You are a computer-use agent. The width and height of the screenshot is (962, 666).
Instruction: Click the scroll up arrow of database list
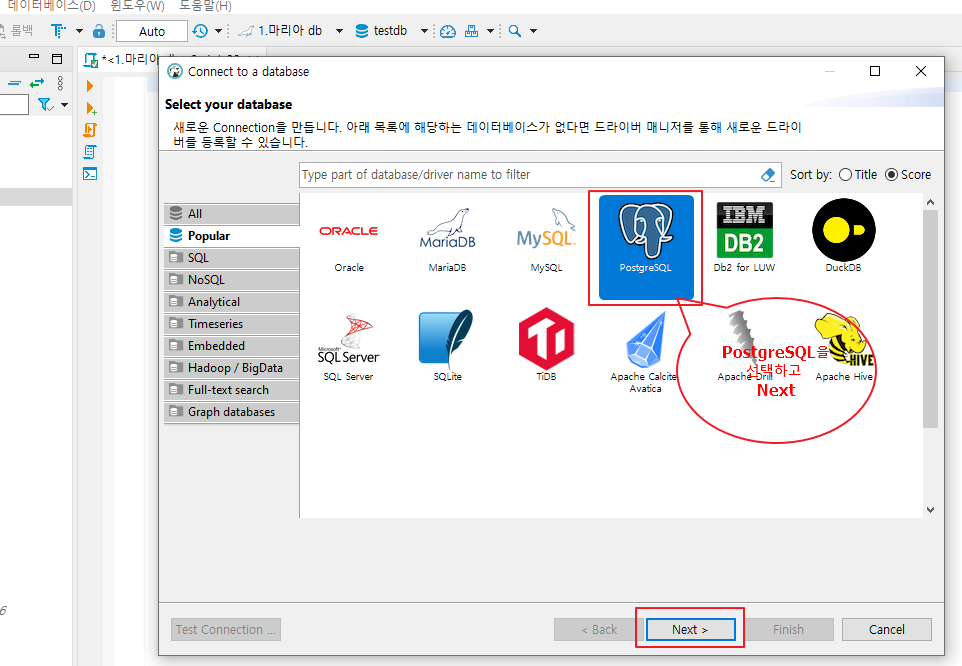930,202
